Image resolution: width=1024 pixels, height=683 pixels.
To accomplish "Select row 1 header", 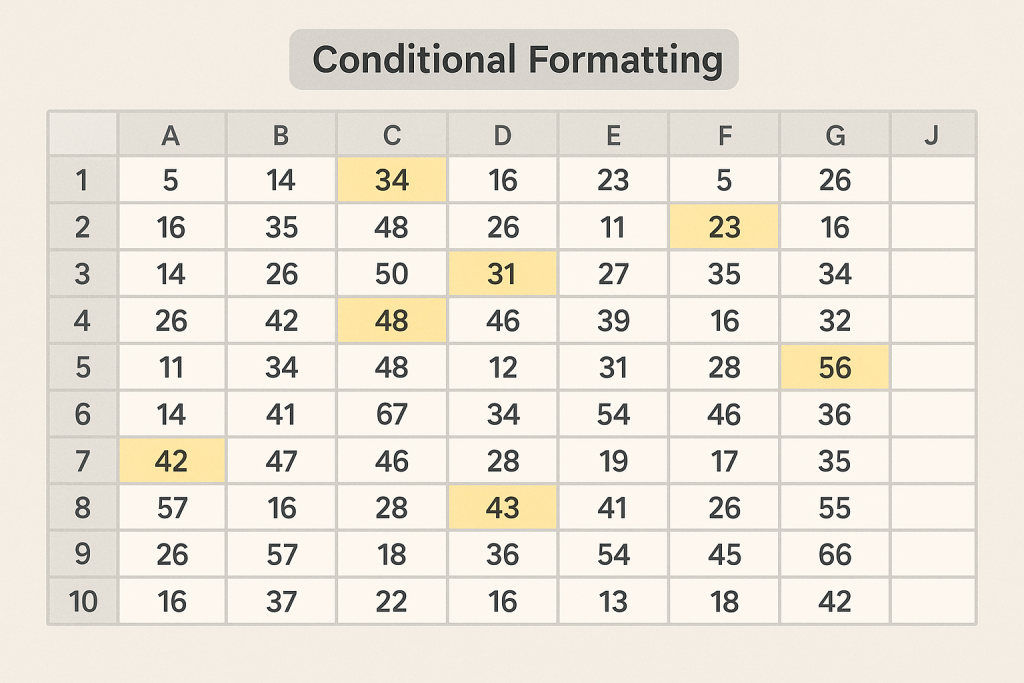I will [82, 181].
